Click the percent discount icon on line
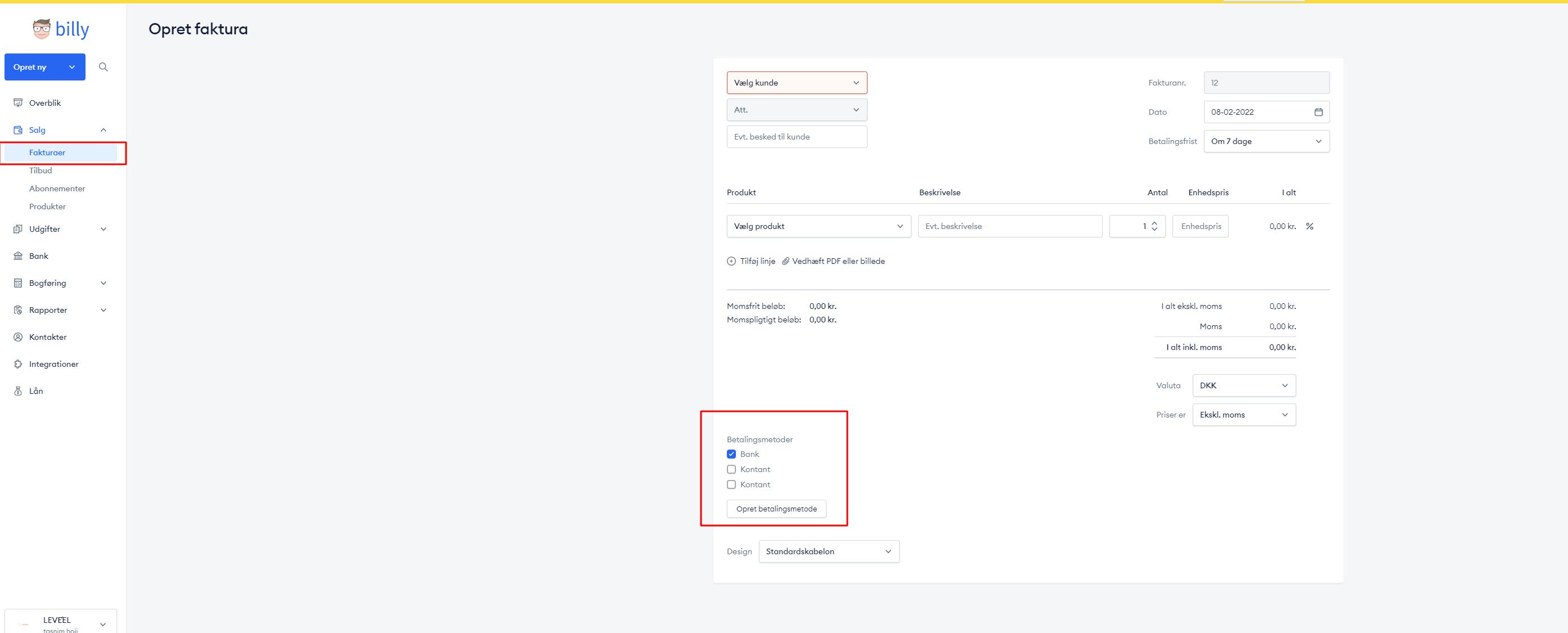Viewport: 1568px width, 633px height. point(1309,226)
